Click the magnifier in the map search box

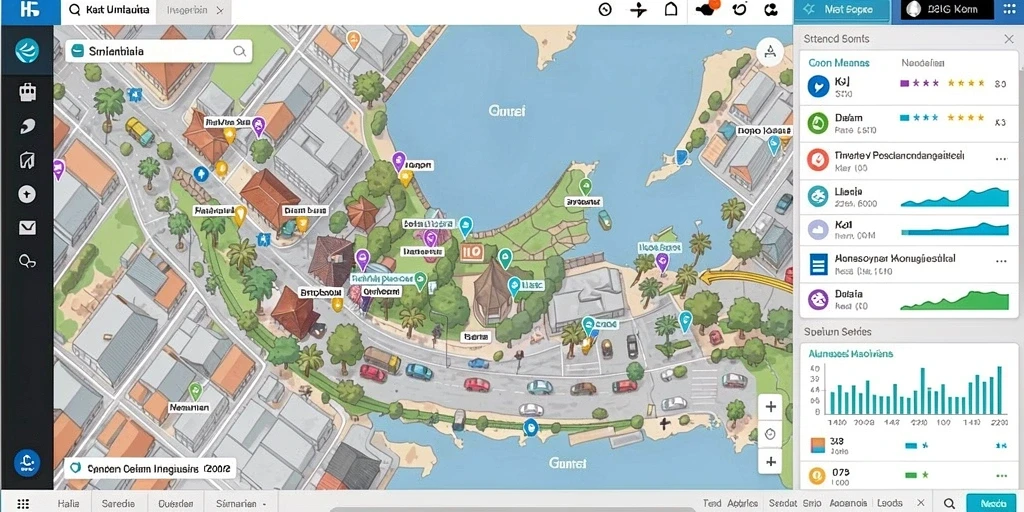[240, 50]
